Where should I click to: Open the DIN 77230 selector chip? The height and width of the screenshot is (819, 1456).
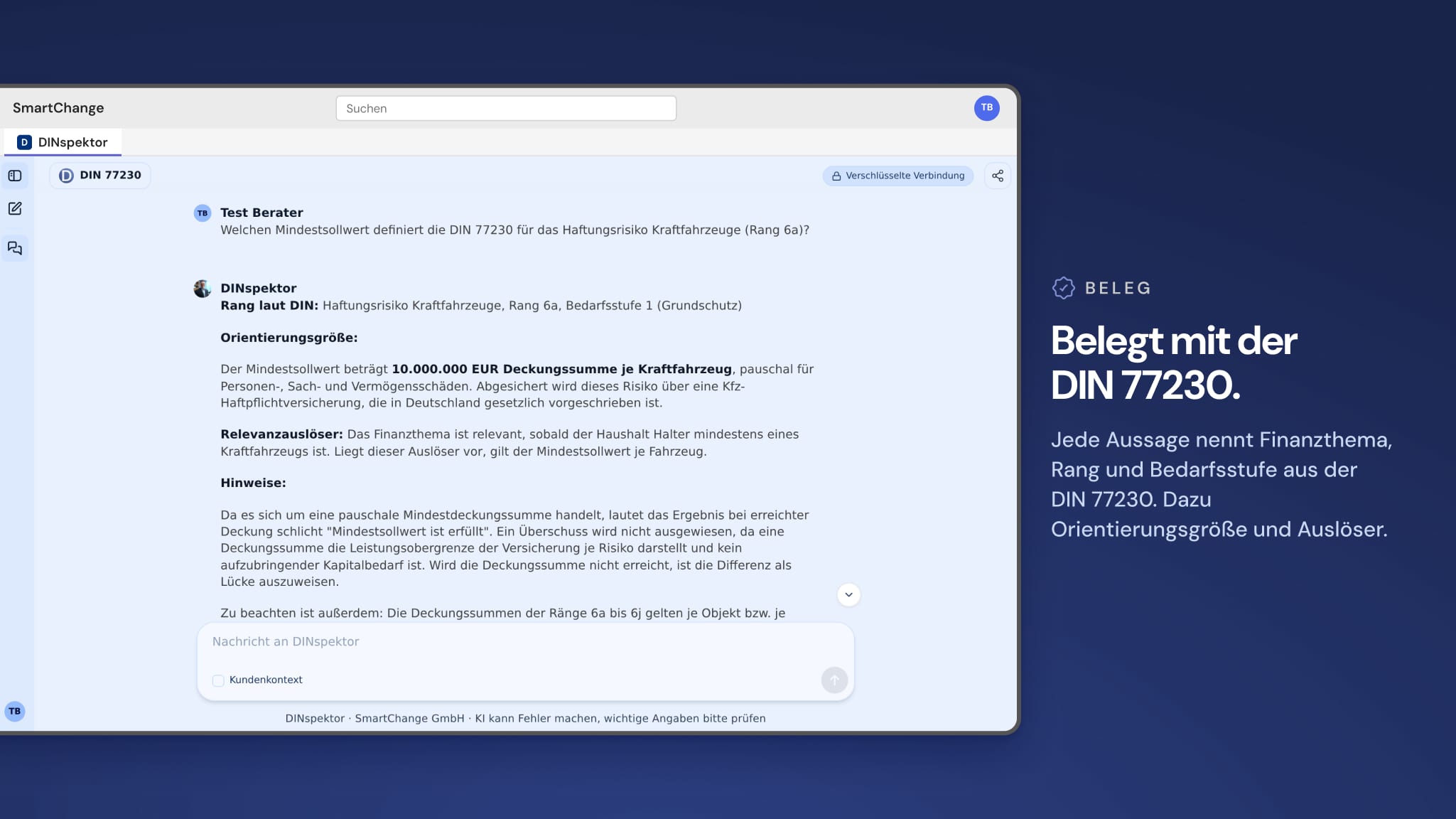[x=100, y=176]
